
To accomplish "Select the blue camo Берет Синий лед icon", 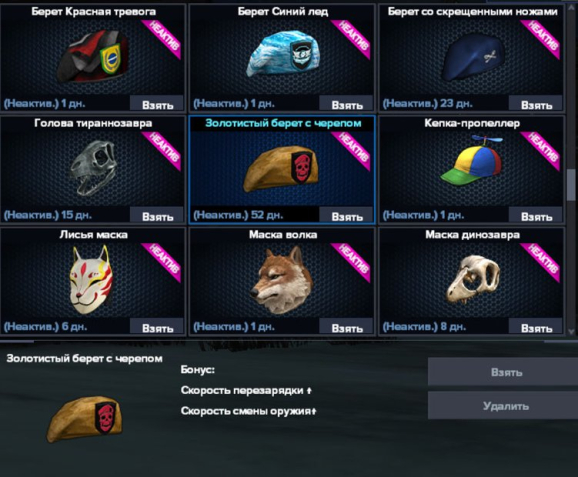I will pyautogui.click(x=283, y=54).
